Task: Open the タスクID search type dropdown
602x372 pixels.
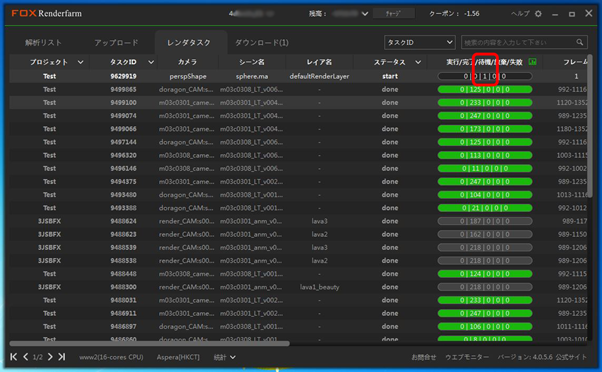Action: 420,42
